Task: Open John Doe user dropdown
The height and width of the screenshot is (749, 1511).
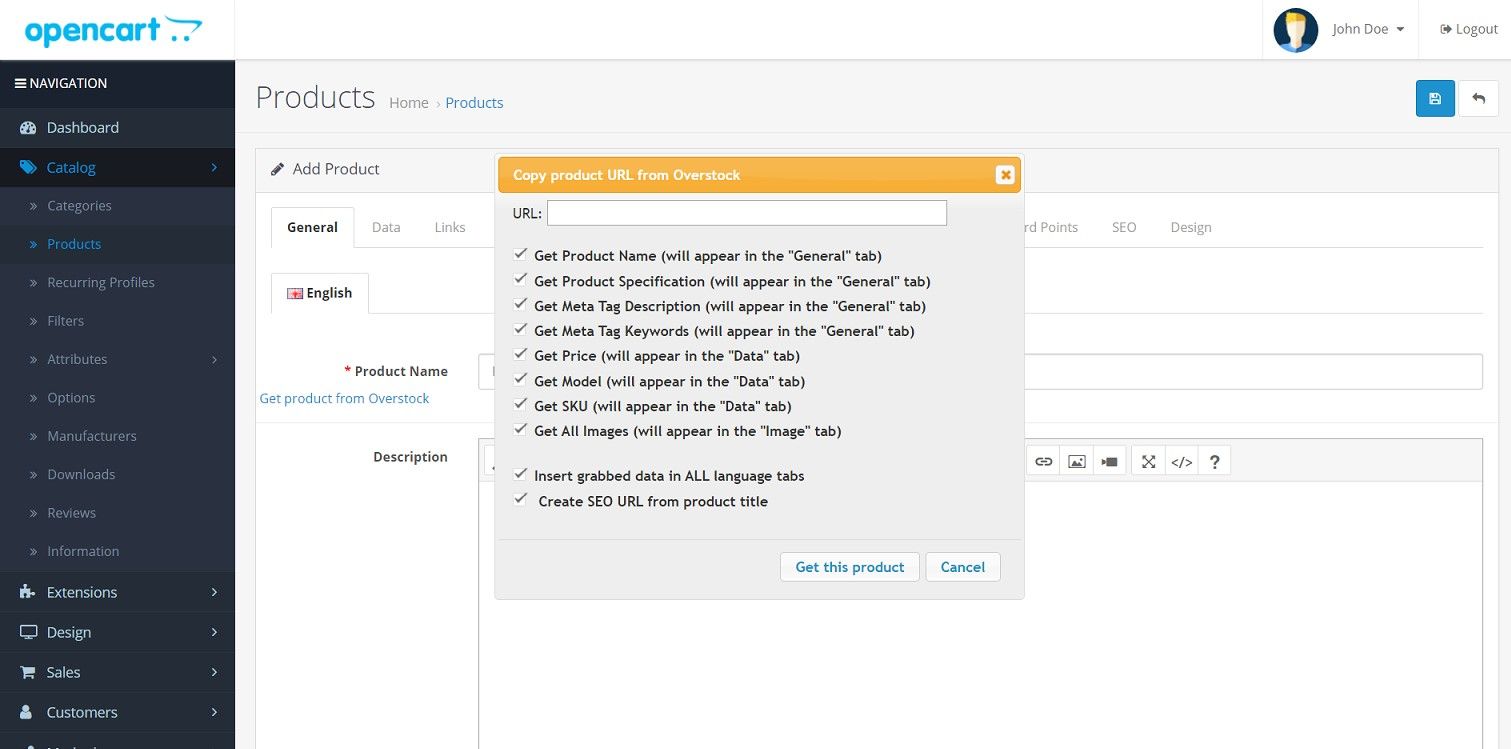Action: 1340,30
